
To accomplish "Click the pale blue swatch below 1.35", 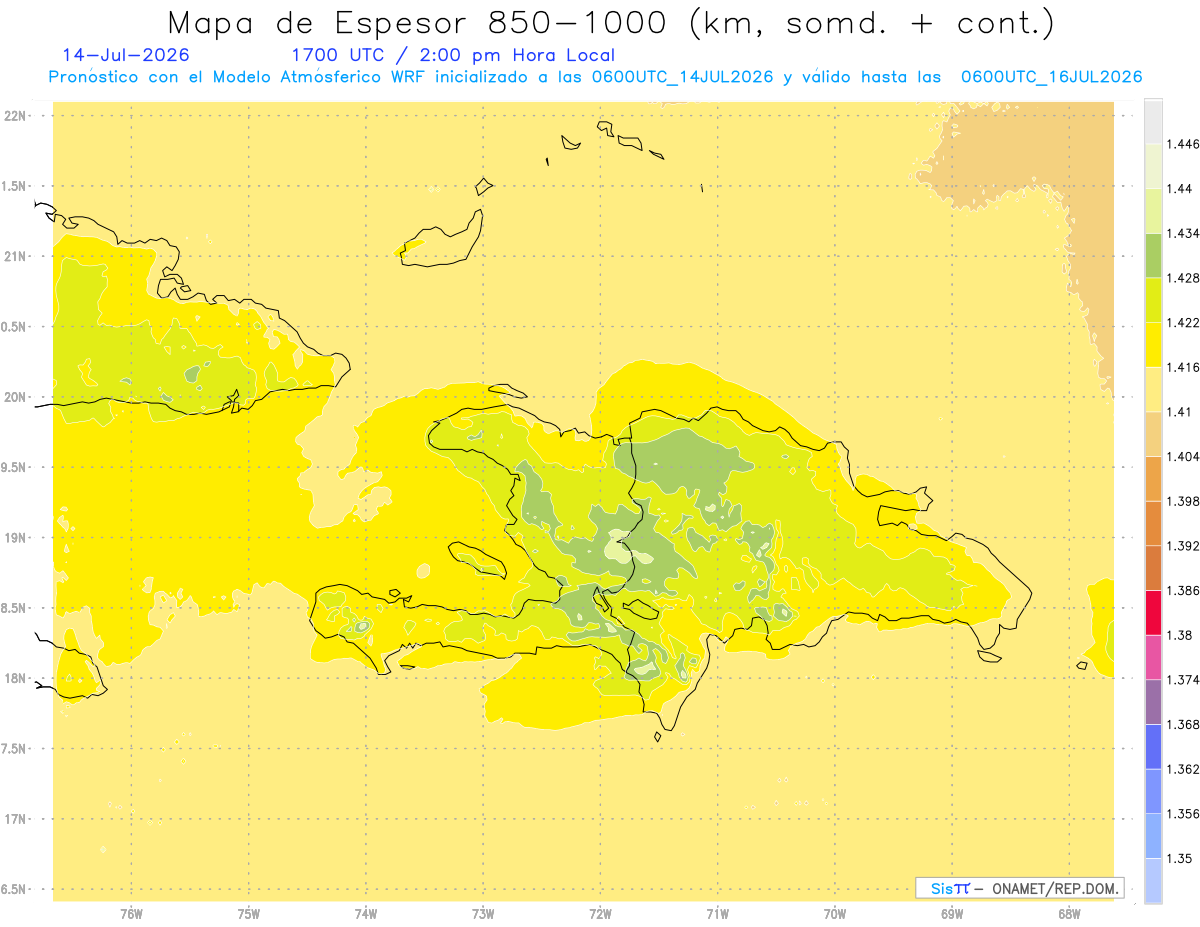I will coord(1153,881).
